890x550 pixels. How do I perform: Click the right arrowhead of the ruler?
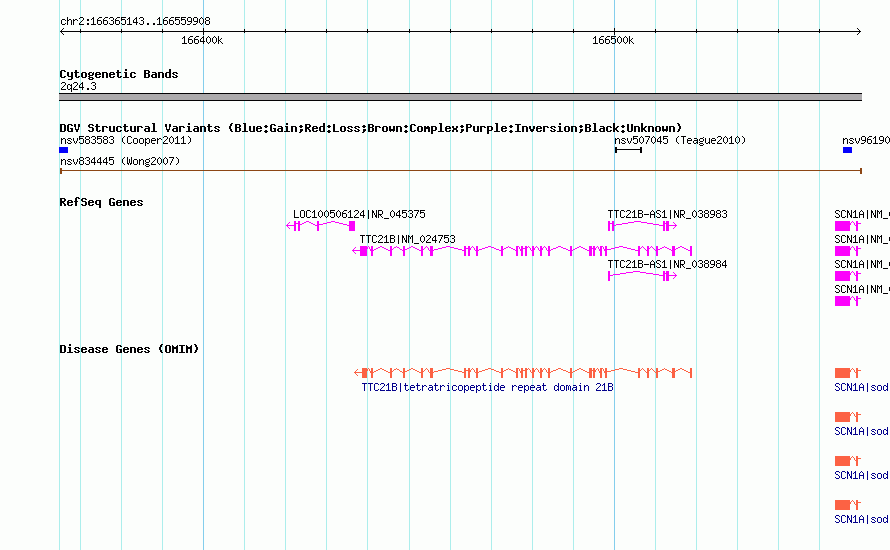(x=858, y=32)
